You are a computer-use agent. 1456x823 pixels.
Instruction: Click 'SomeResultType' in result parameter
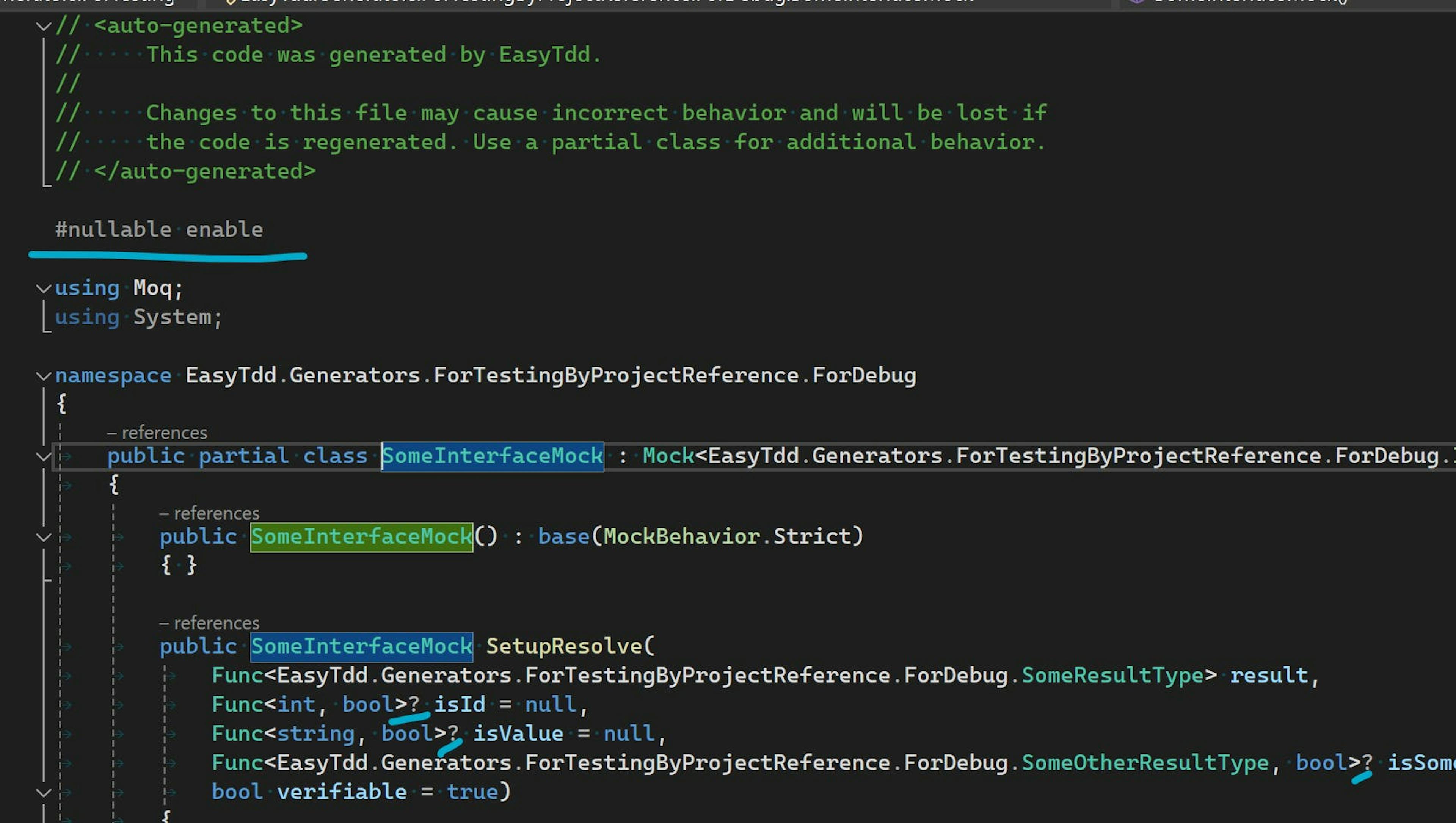pyautogui.click(x=1113, y=676)
